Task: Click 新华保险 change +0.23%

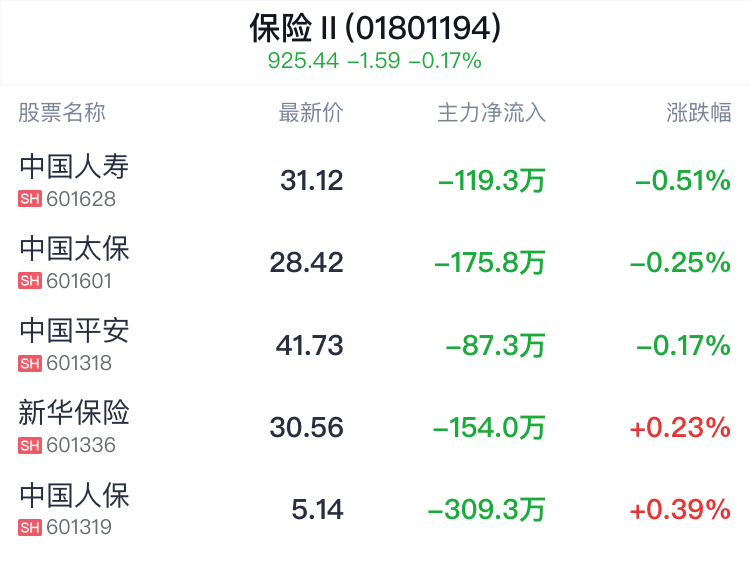Action: (x=680, y=427)
